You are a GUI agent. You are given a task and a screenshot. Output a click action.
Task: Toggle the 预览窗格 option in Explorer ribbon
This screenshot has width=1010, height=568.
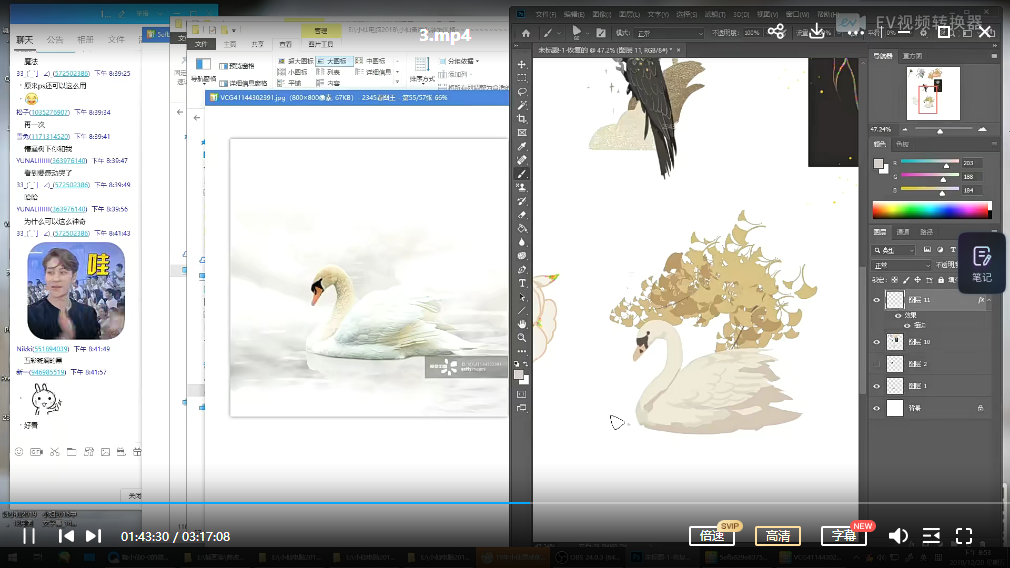237,66
